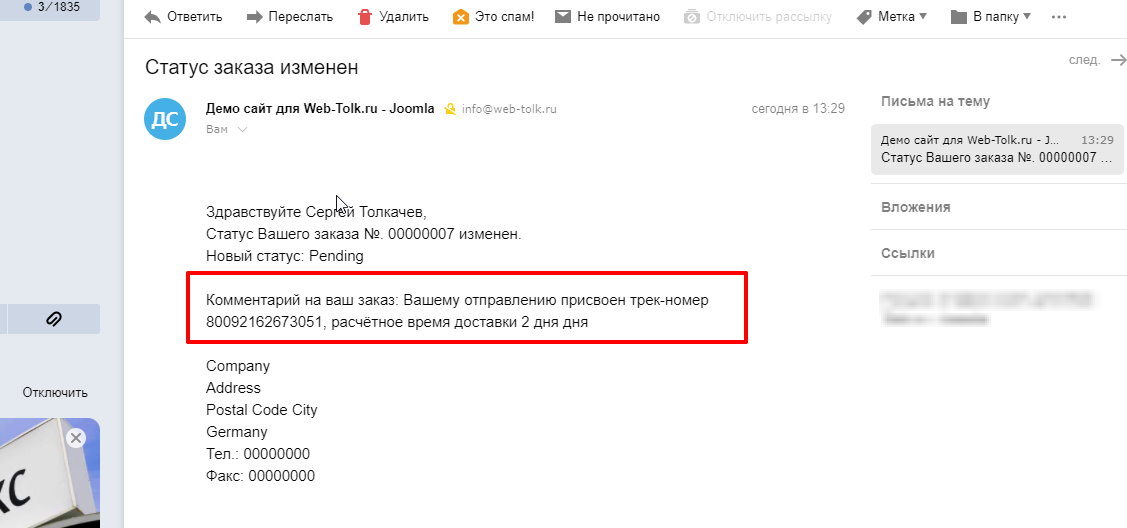The height and width of the screenshot is (528, 1127).
Task: Click sender email info@web-tolk.ru
Action: [508, 109]
